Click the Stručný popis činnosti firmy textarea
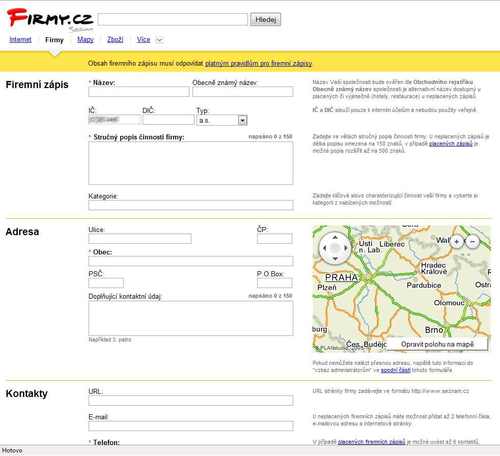The height and width of the screenshot is (456, 500). pos(191,163)
